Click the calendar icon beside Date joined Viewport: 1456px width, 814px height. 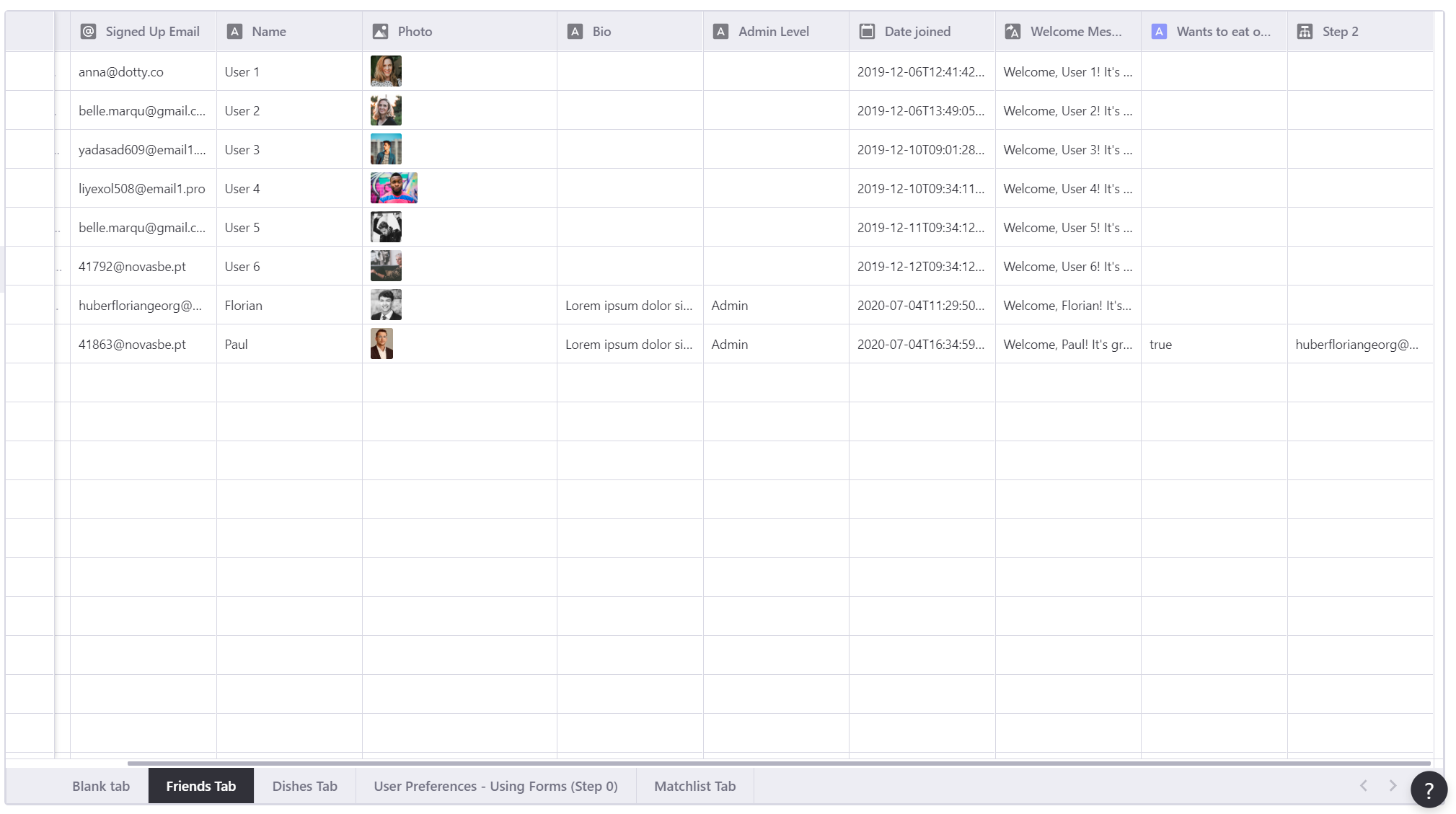tap(867, 32)
